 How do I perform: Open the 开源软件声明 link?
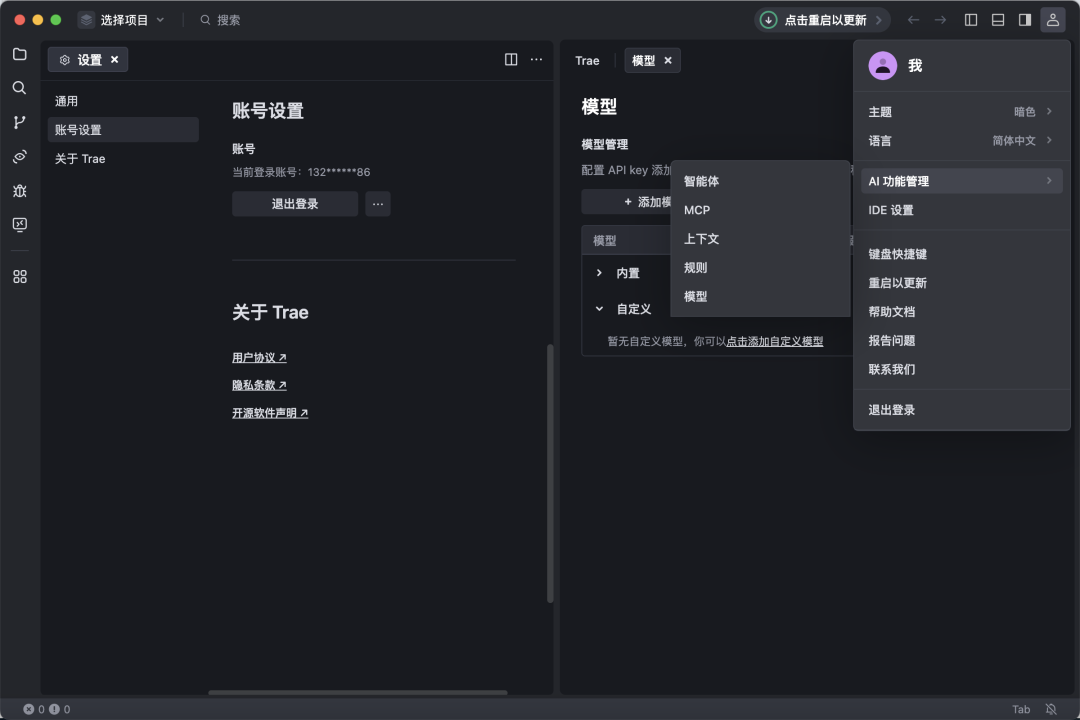[270, 413]
